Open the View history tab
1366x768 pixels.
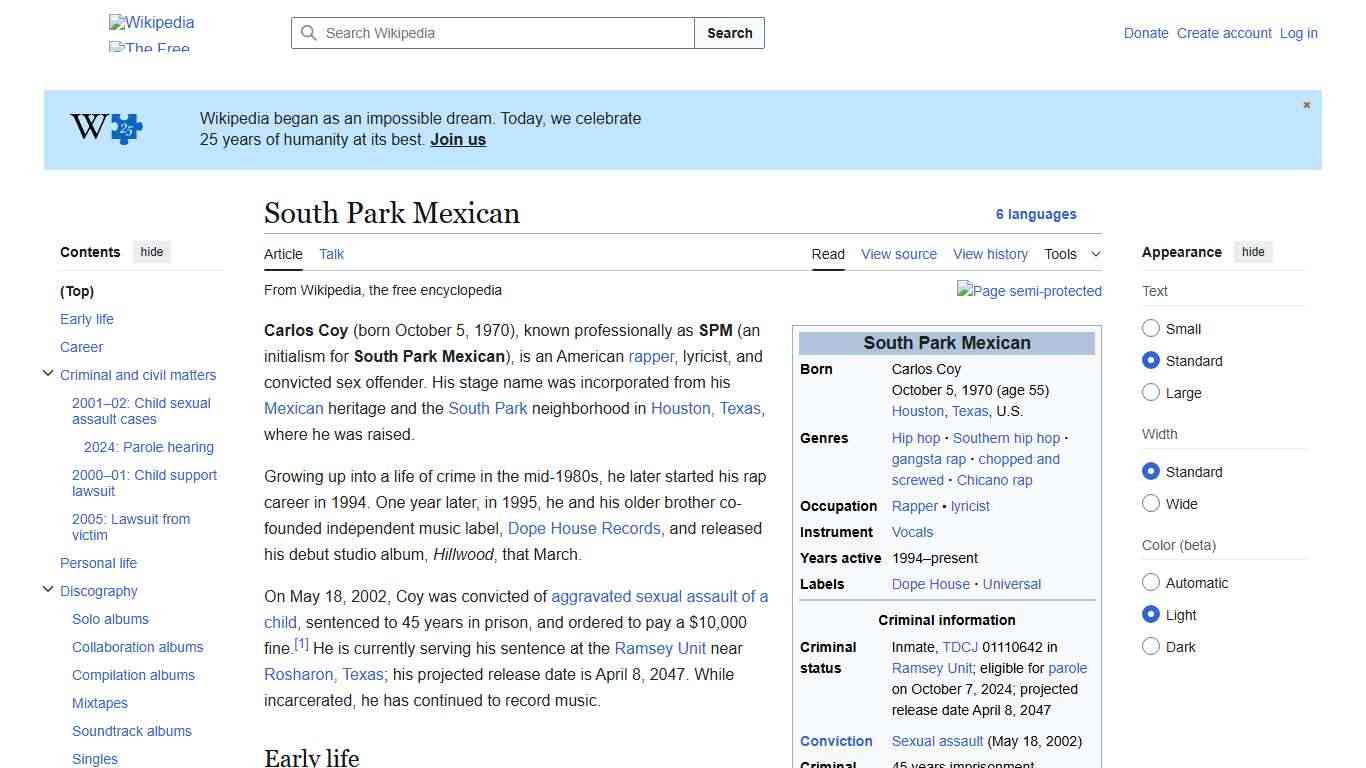click(x=990, y=254)
